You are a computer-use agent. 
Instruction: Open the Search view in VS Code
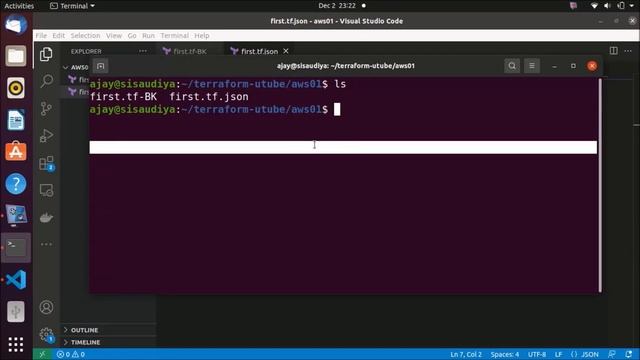[46, 81]
